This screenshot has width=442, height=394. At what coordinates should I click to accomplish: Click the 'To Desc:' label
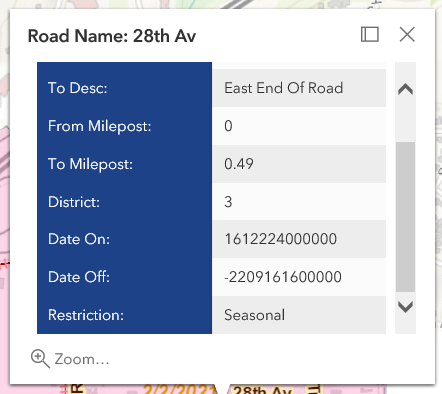[78, 88]
